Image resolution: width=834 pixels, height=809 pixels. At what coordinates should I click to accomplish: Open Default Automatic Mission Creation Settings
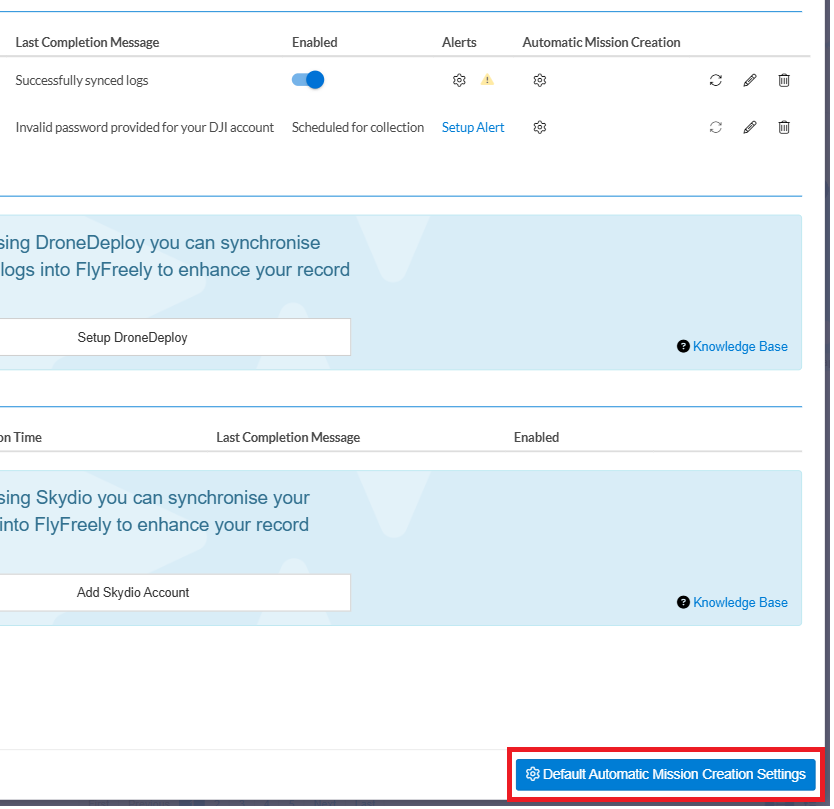pyautogui.click(x=664, y=773)
